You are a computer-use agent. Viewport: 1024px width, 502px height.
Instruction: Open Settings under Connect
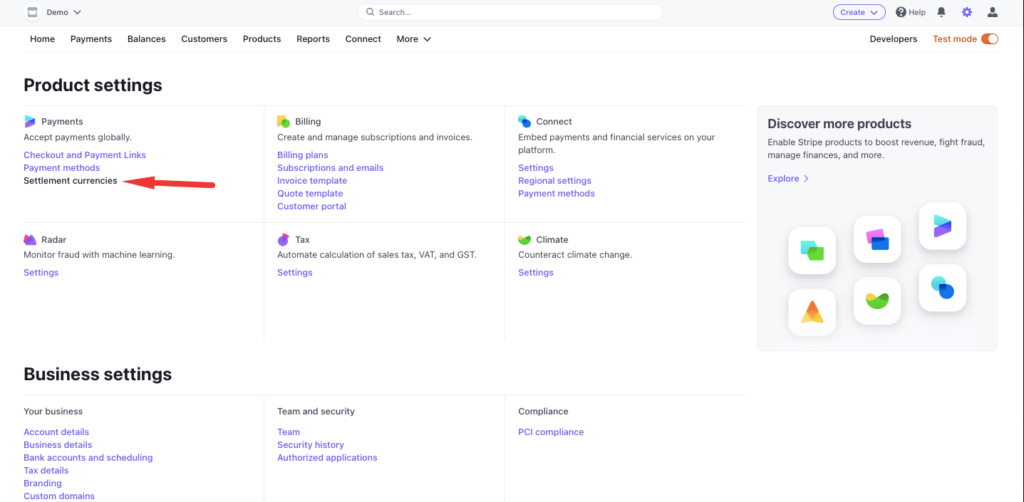[536, 168]
